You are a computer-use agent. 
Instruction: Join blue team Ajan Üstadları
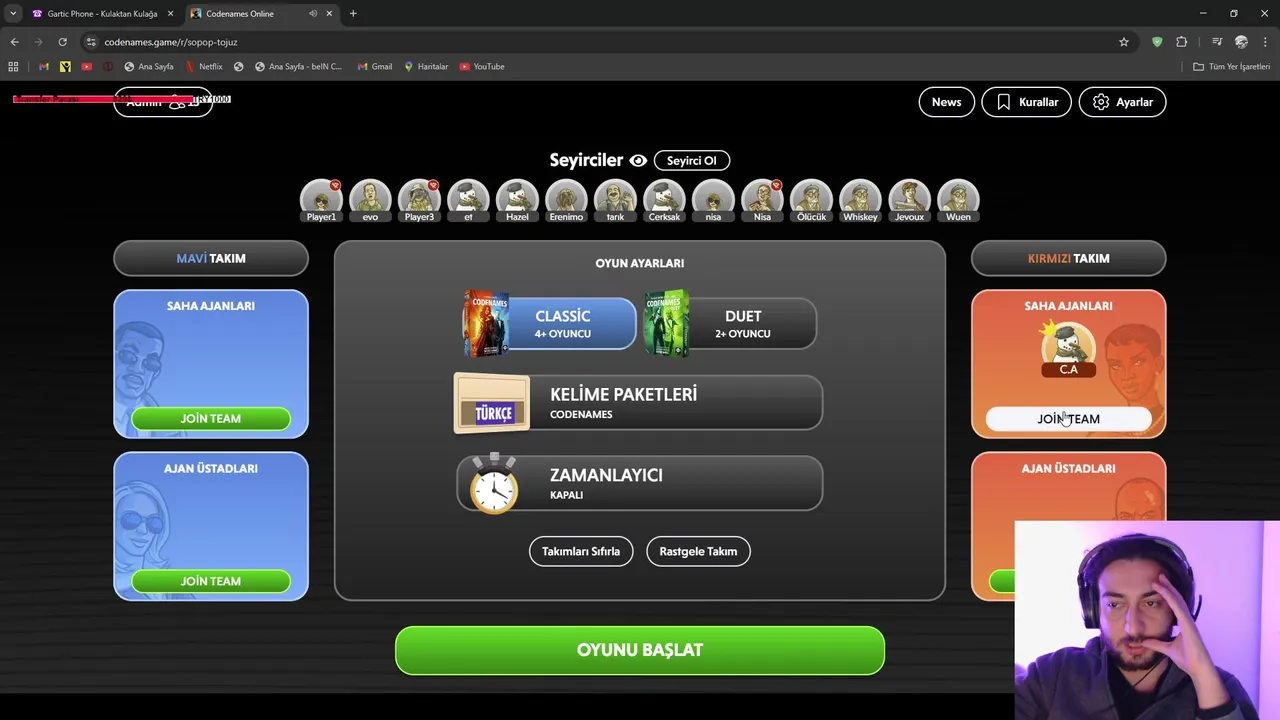click(x=211, y=581)
